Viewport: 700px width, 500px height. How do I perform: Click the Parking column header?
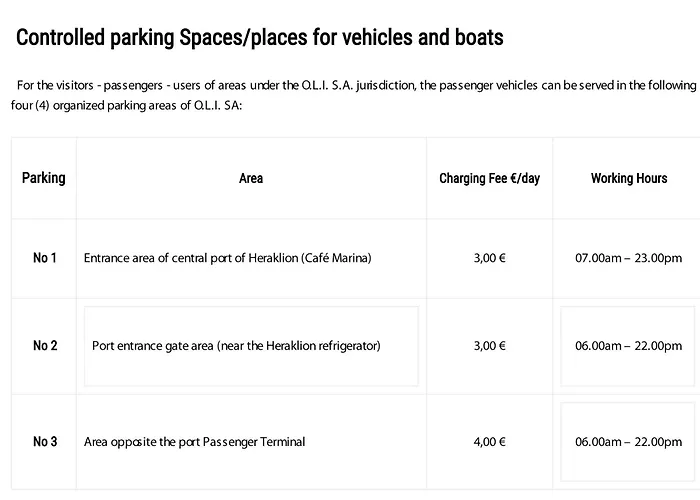[x=44, y=178]
